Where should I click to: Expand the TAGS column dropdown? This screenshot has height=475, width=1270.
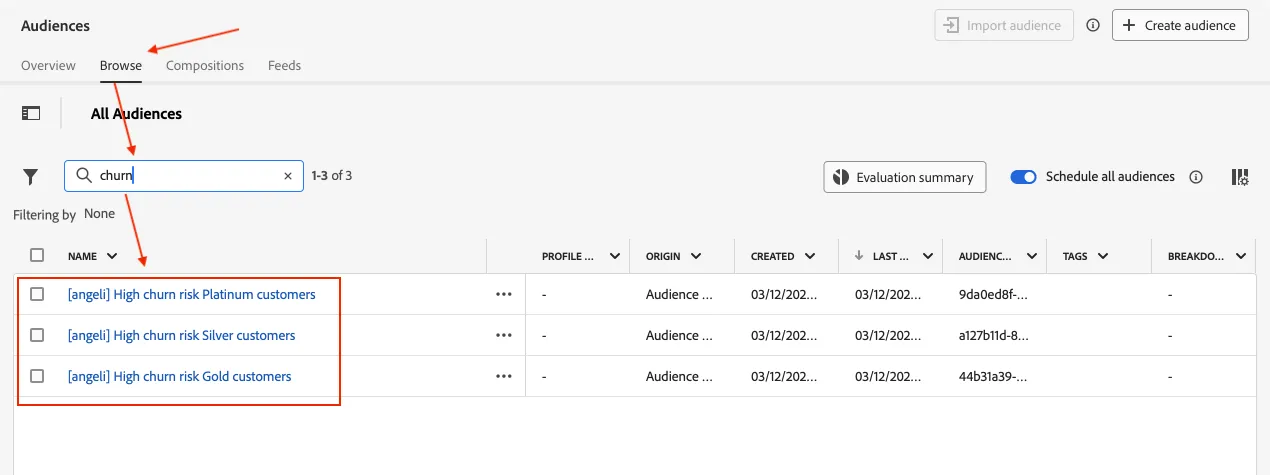click(1103, 256)
